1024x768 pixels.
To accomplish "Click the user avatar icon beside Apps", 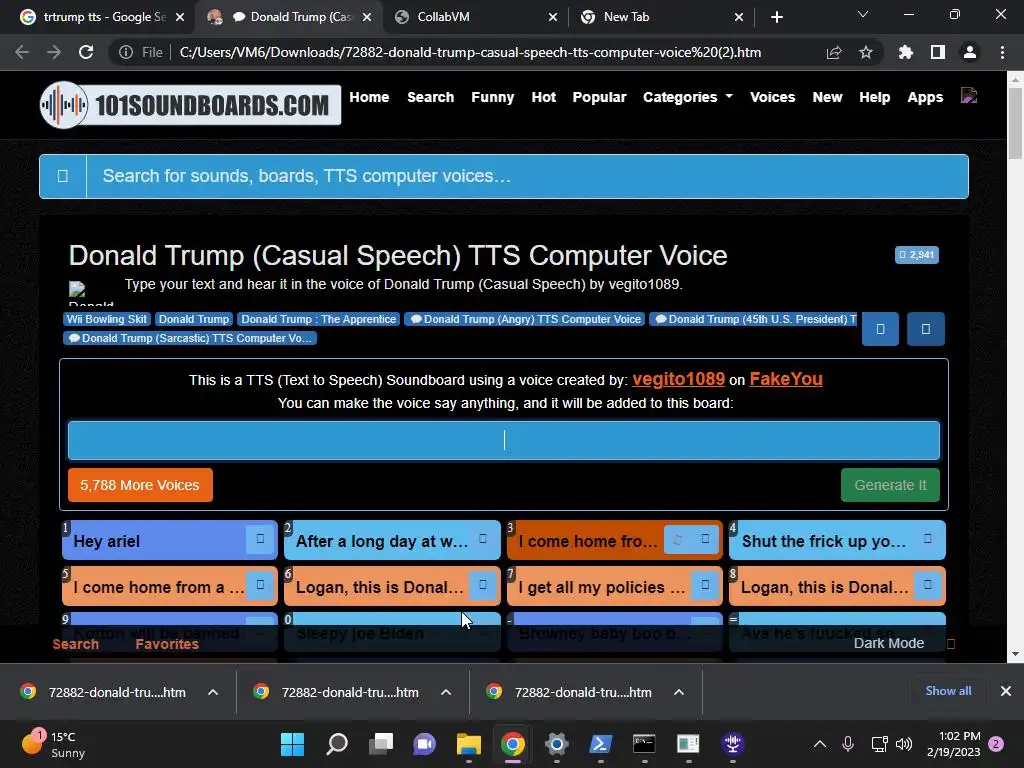I will tap(969, 96).
